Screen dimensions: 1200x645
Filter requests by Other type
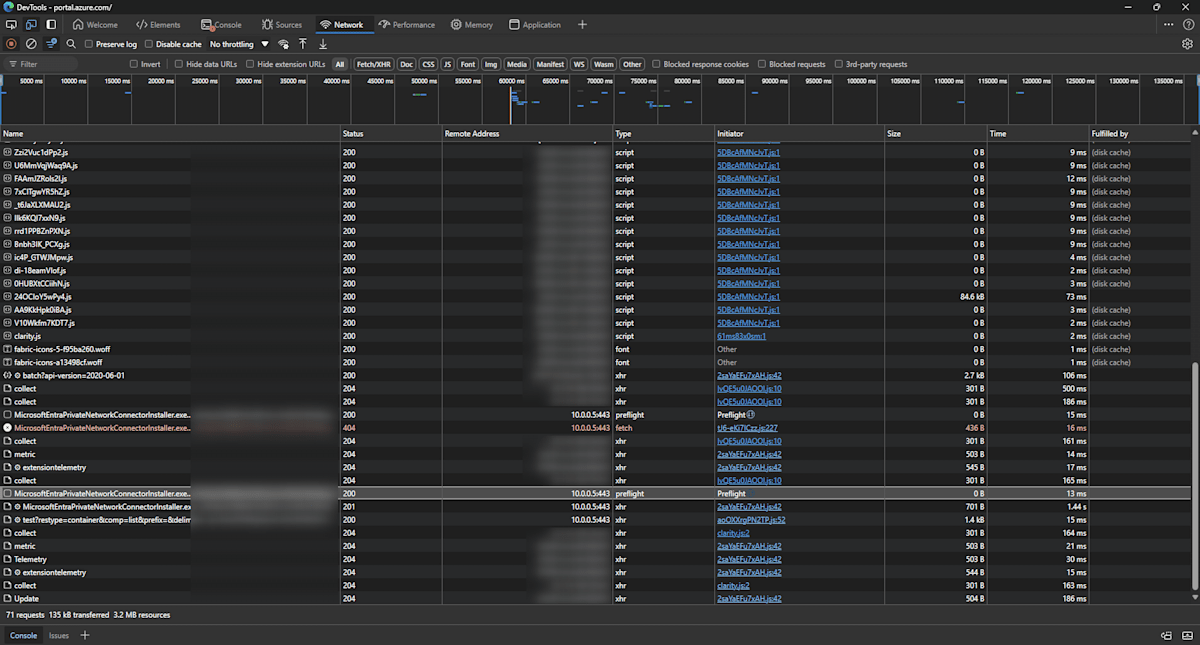pyautogui.click(x=632, y=64)
